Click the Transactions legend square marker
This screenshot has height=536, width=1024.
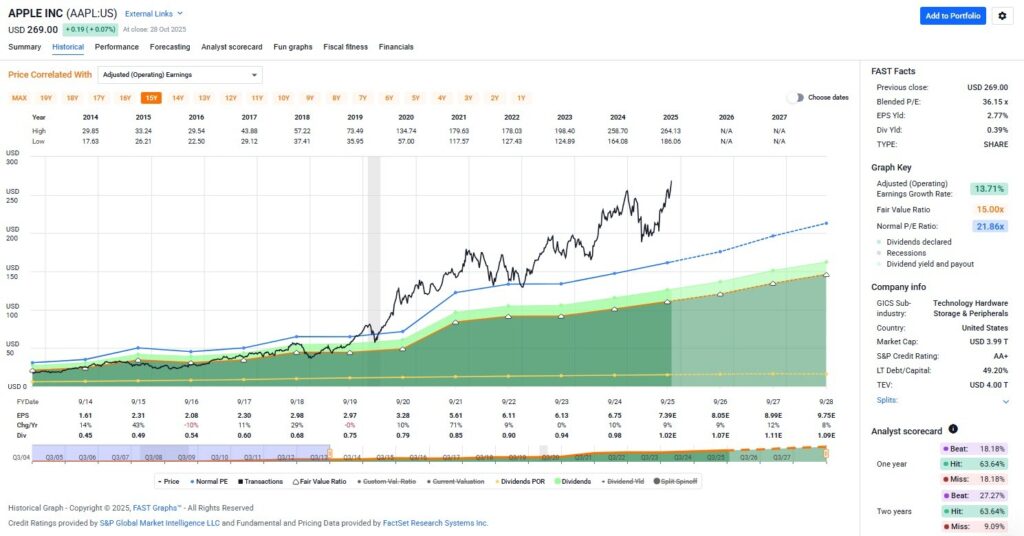tap(237, 481)
